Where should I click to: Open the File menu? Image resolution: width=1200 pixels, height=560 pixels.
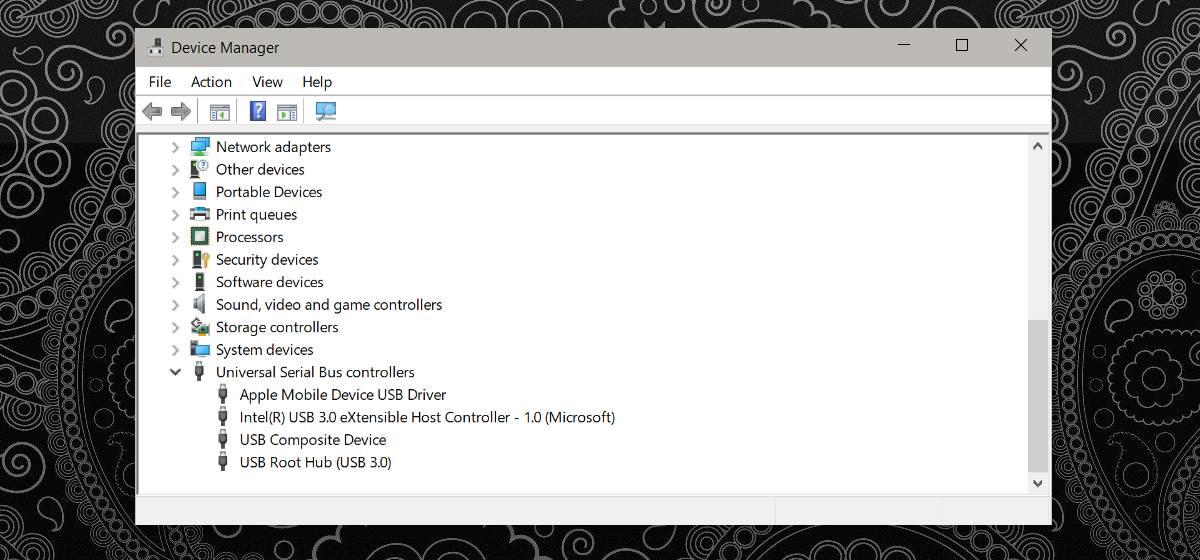pyautogui.click(x=160, y=82)
